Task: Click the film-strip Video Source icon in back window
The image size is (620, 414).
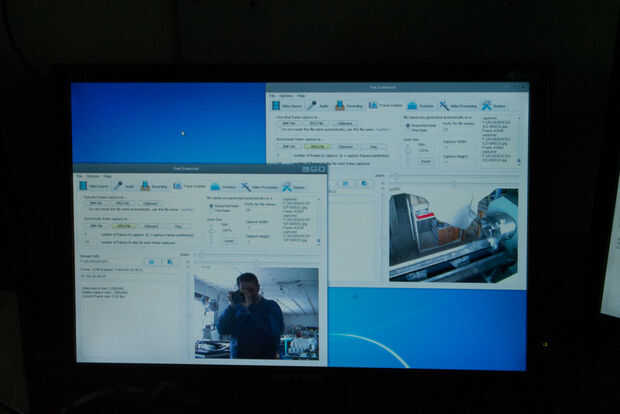Action: [276, 105]
